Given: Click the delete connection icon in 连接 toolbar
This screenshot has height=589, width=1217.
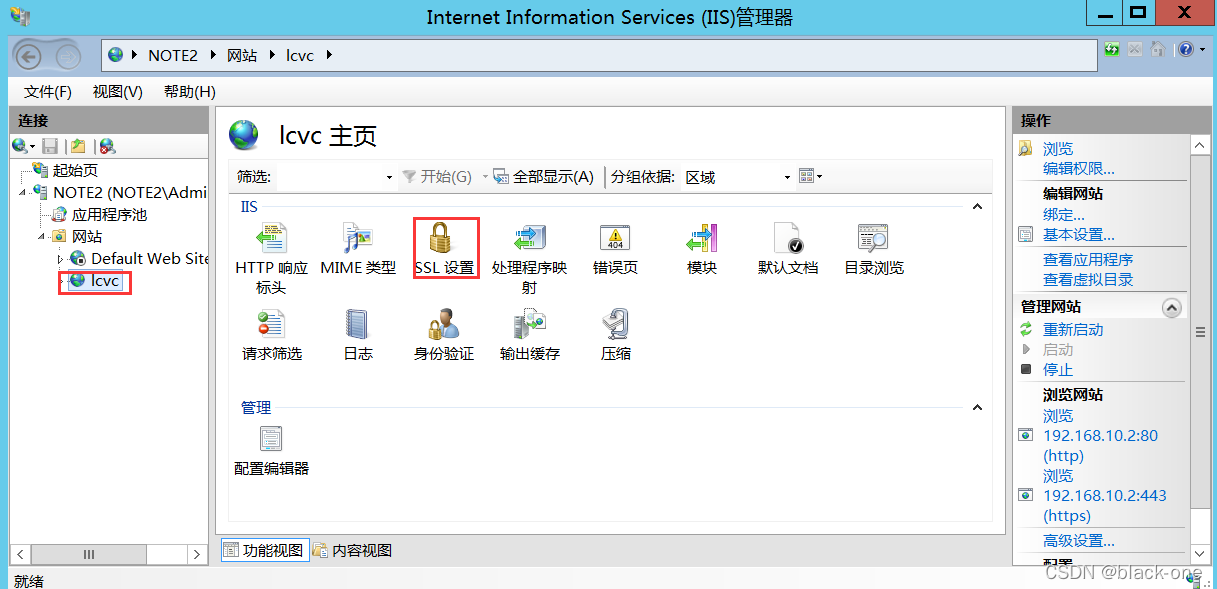Looking at the screenshot, I should tap(107, 146).
